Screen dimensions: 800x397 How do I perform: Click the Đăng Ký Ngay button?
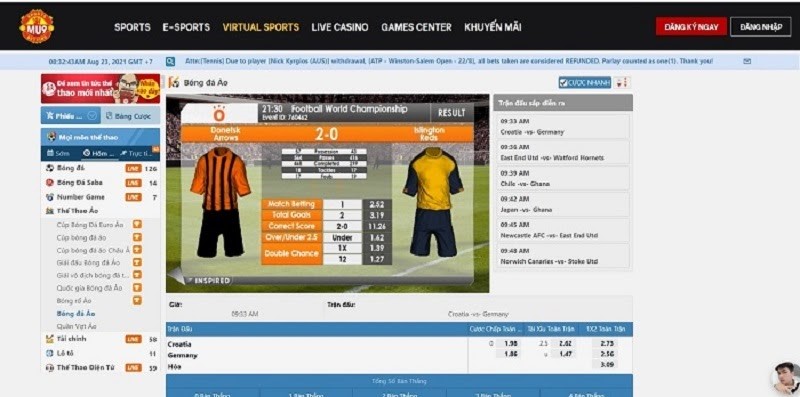[691, 27]
